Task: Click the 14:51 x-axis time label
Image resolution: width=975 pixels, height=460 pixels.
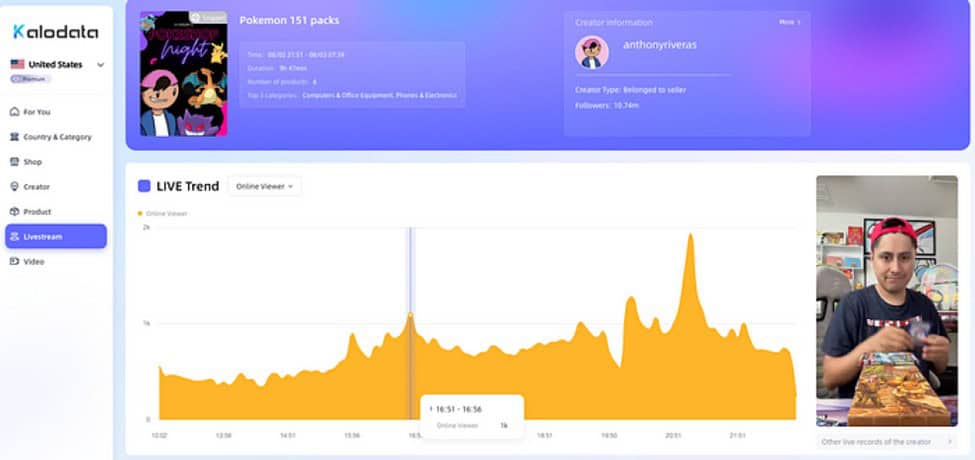Action: pyautogui.click(x=288, y=435)
